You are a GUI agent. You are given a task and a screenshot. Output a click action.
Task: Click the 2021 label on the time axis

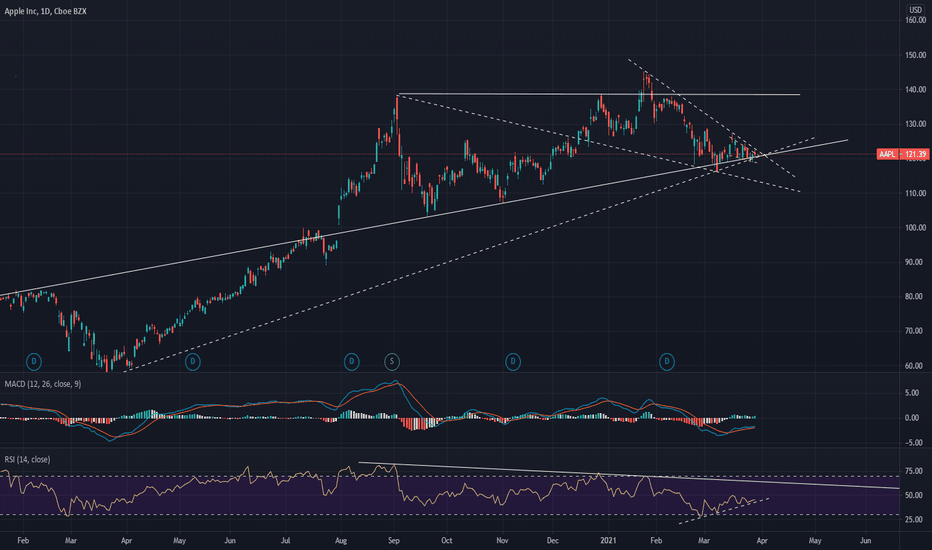[x=608, y=540]
